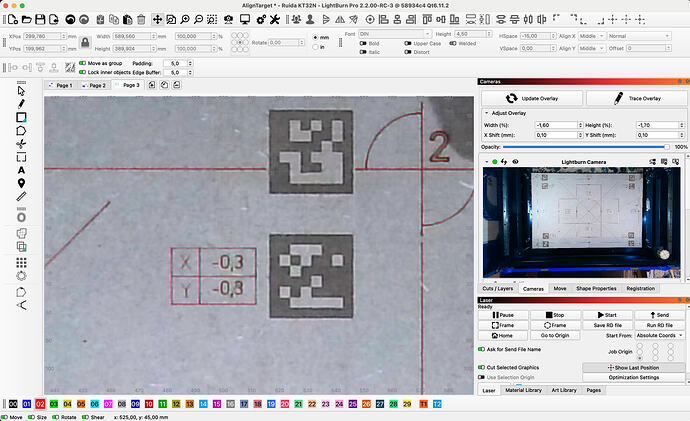Screen dimensions: 690x421
Task: Open the Shape Properties tab
Action: pyautogui.click(x=596, y=289)
